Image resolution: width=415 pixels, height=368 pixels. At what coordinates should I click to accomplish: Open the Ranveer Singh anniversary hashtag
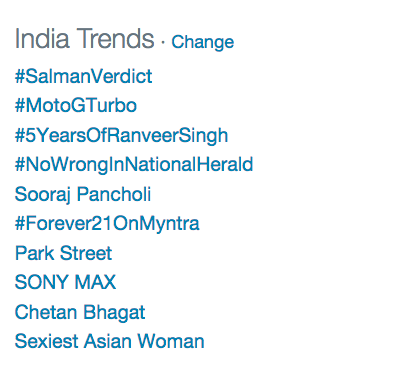pos(122,135)
